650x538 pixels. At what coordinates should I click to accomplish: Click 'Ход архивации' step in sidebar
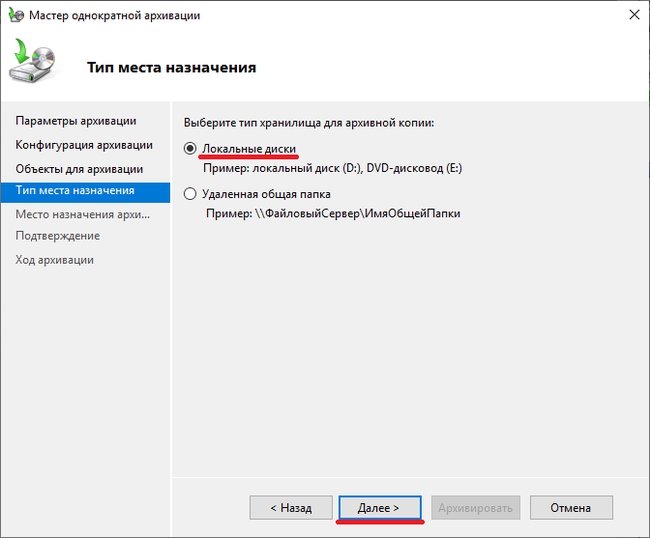pos(55,260)
